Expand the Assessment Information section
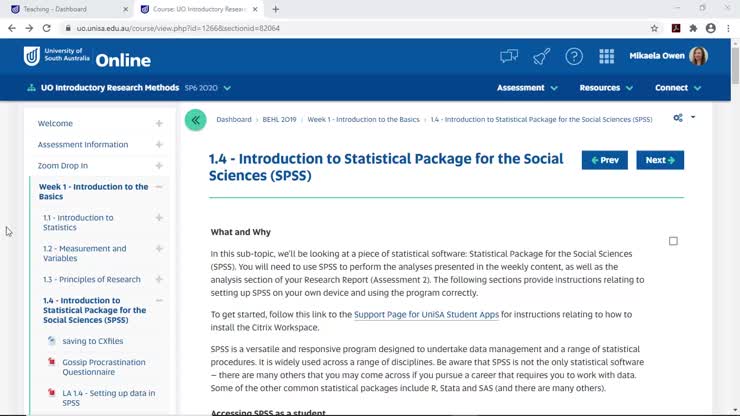 click(x=159, y=144)
